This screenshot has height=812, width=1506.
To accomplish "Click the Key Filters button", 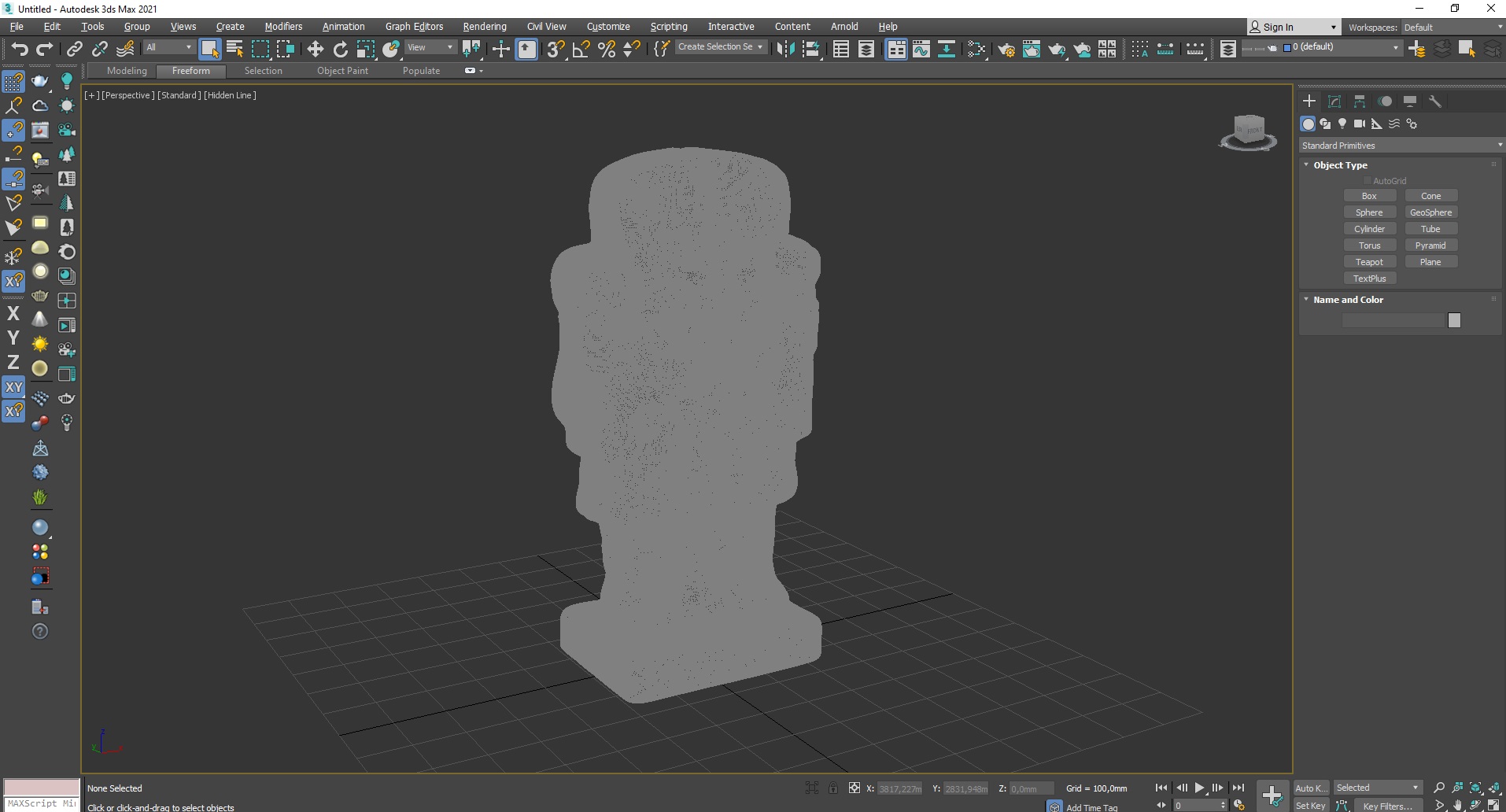I will tap(1388, 806).
